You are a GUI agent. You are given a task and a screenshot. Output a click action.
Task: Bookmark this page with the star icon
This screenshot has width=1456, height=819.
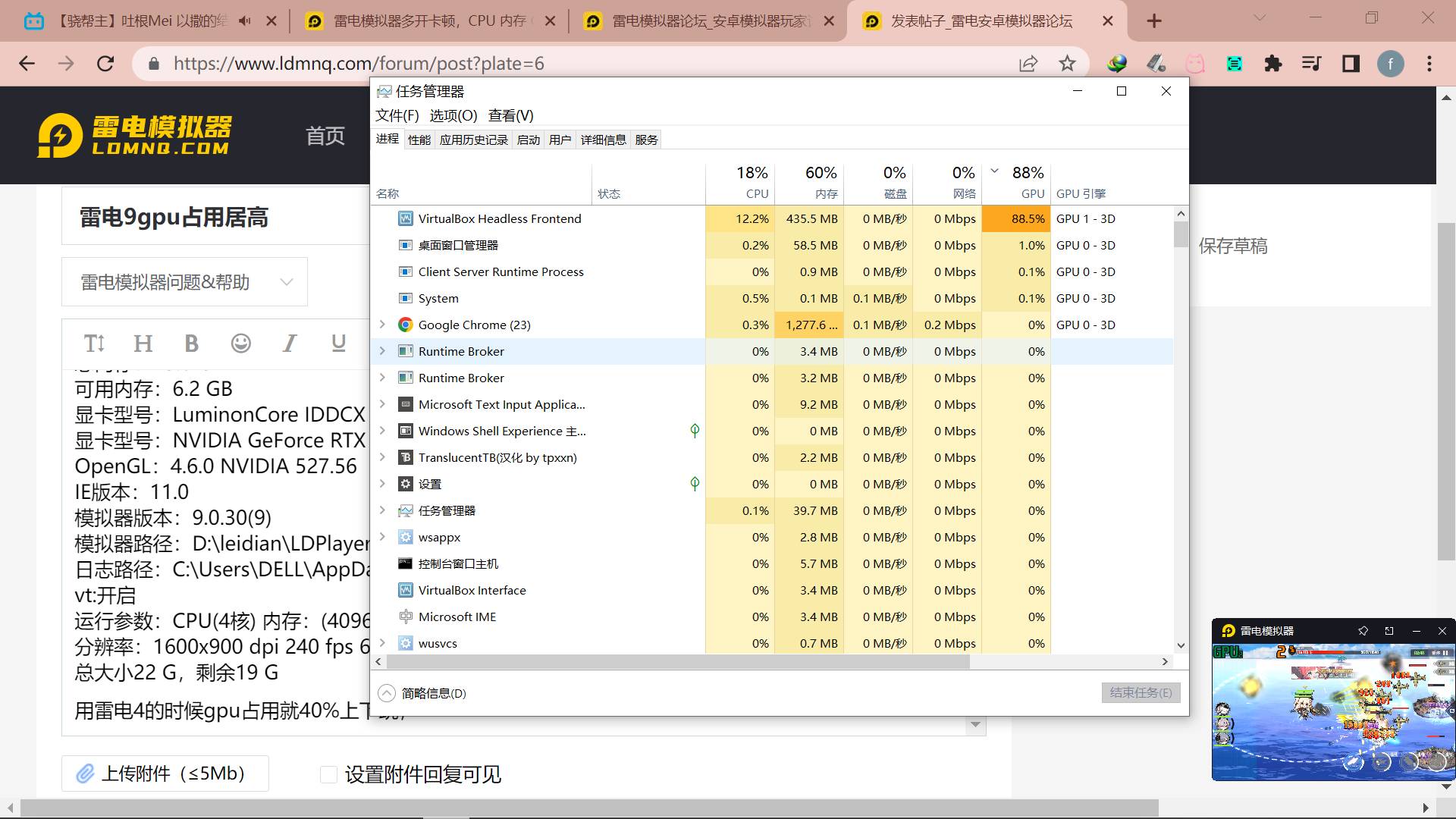[1068, 64]
